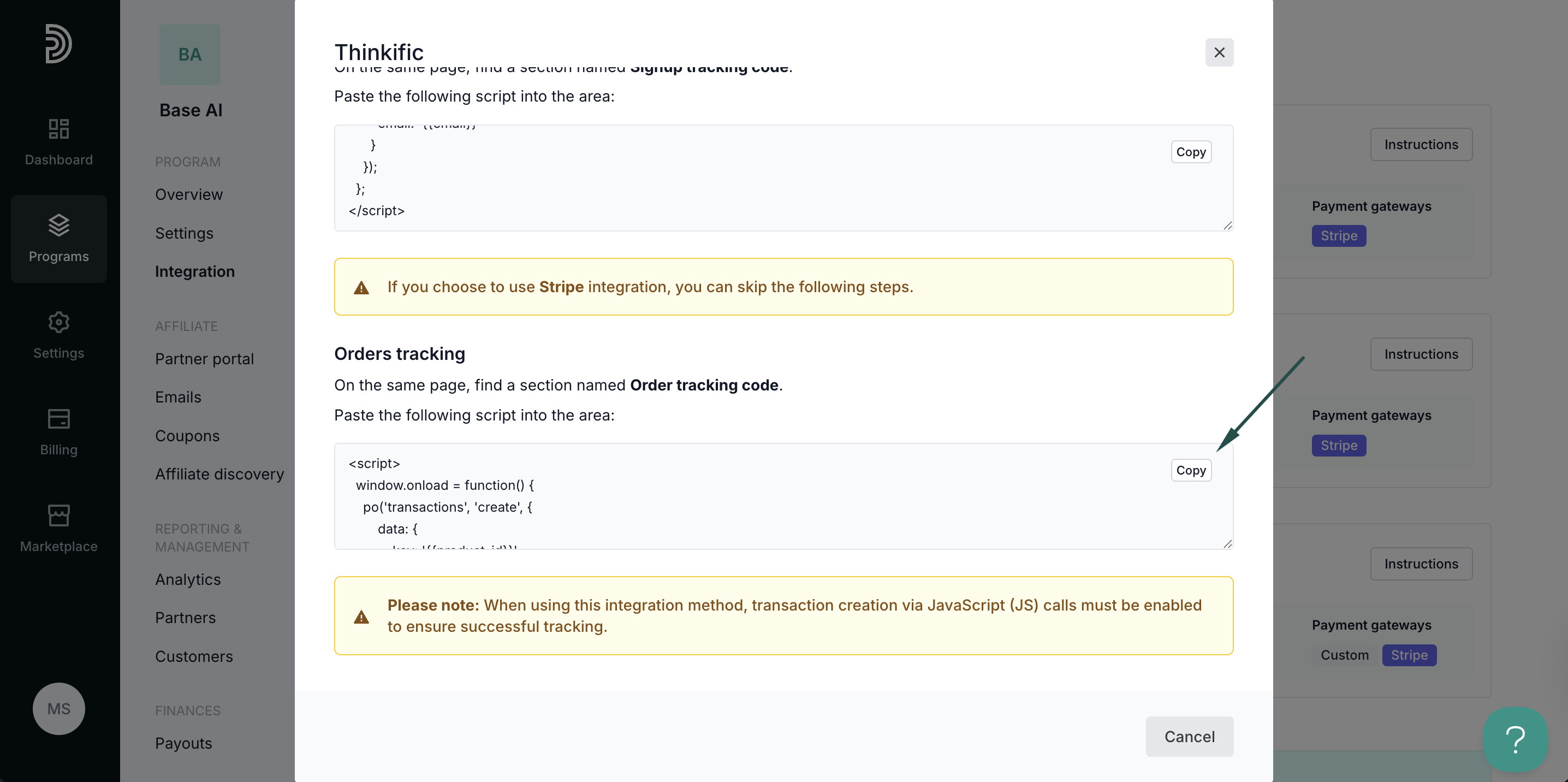Click 'Order tracking code' bold text
Viewport: 1568px width, 782px height.
[704, 385]
